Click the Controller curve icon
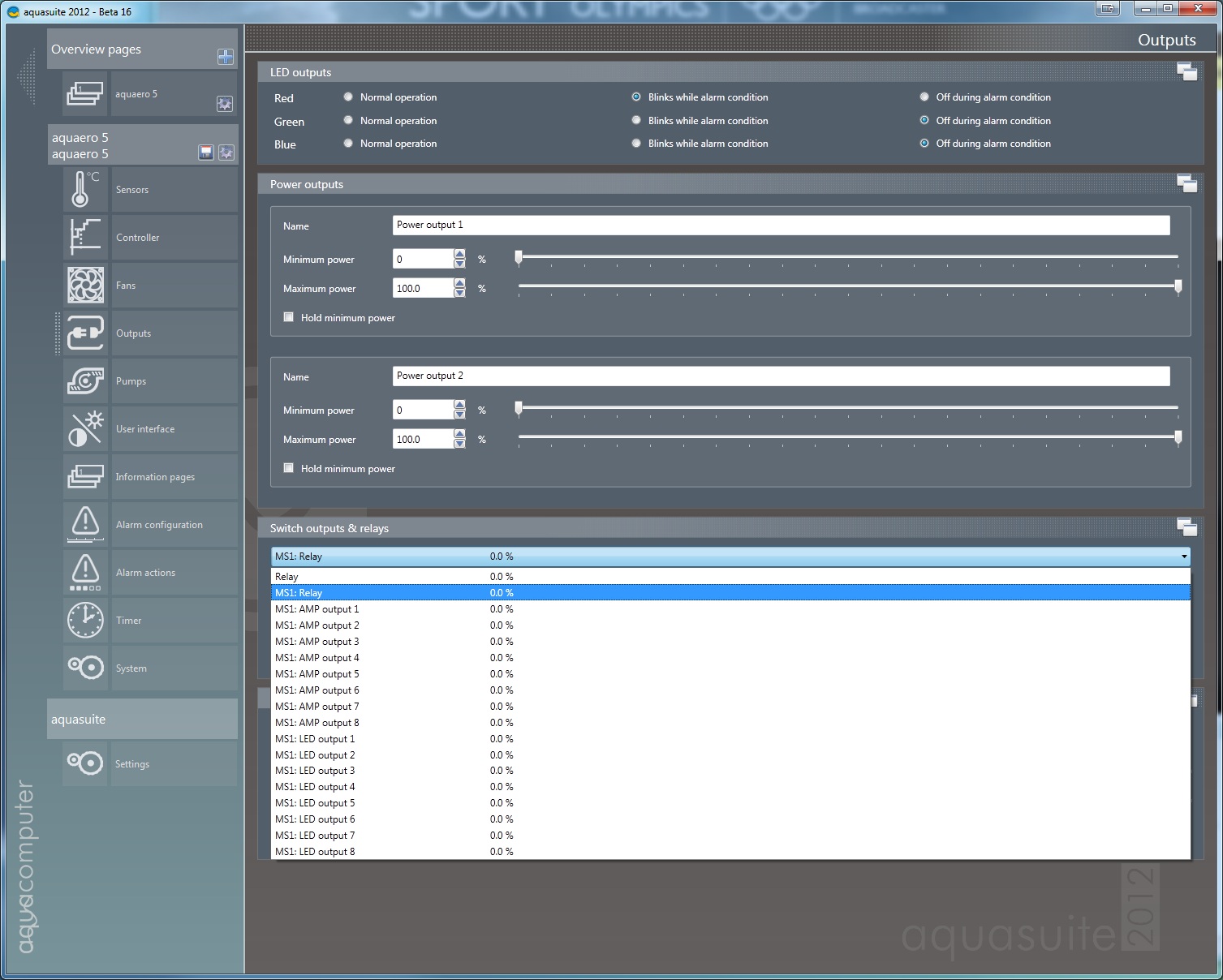The height and width of the screenshot is (980, 1223). (x=85, y=238)
